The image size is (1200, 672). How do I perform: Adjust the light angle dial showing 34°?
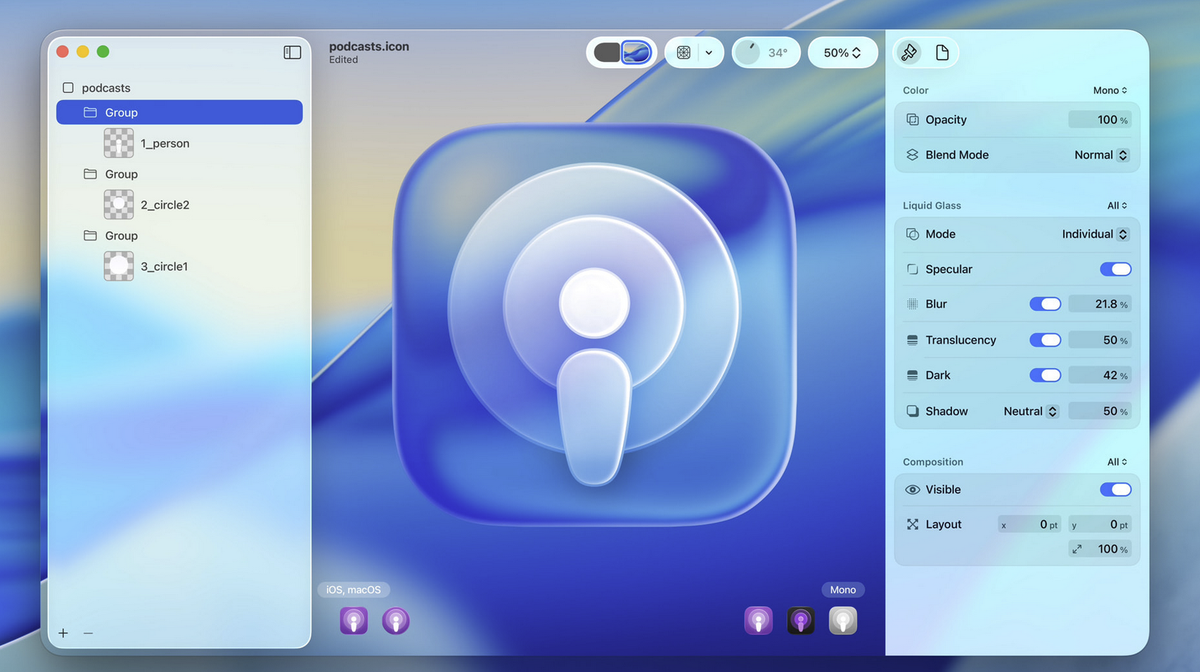pos(766,52)
